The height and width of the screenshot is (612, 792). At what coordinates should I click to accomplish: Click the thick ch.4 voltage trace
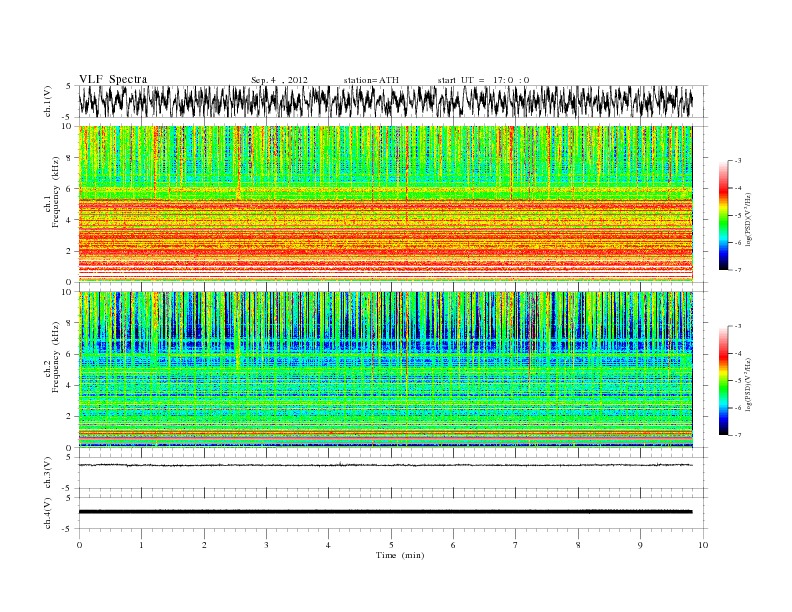point(385,512)
